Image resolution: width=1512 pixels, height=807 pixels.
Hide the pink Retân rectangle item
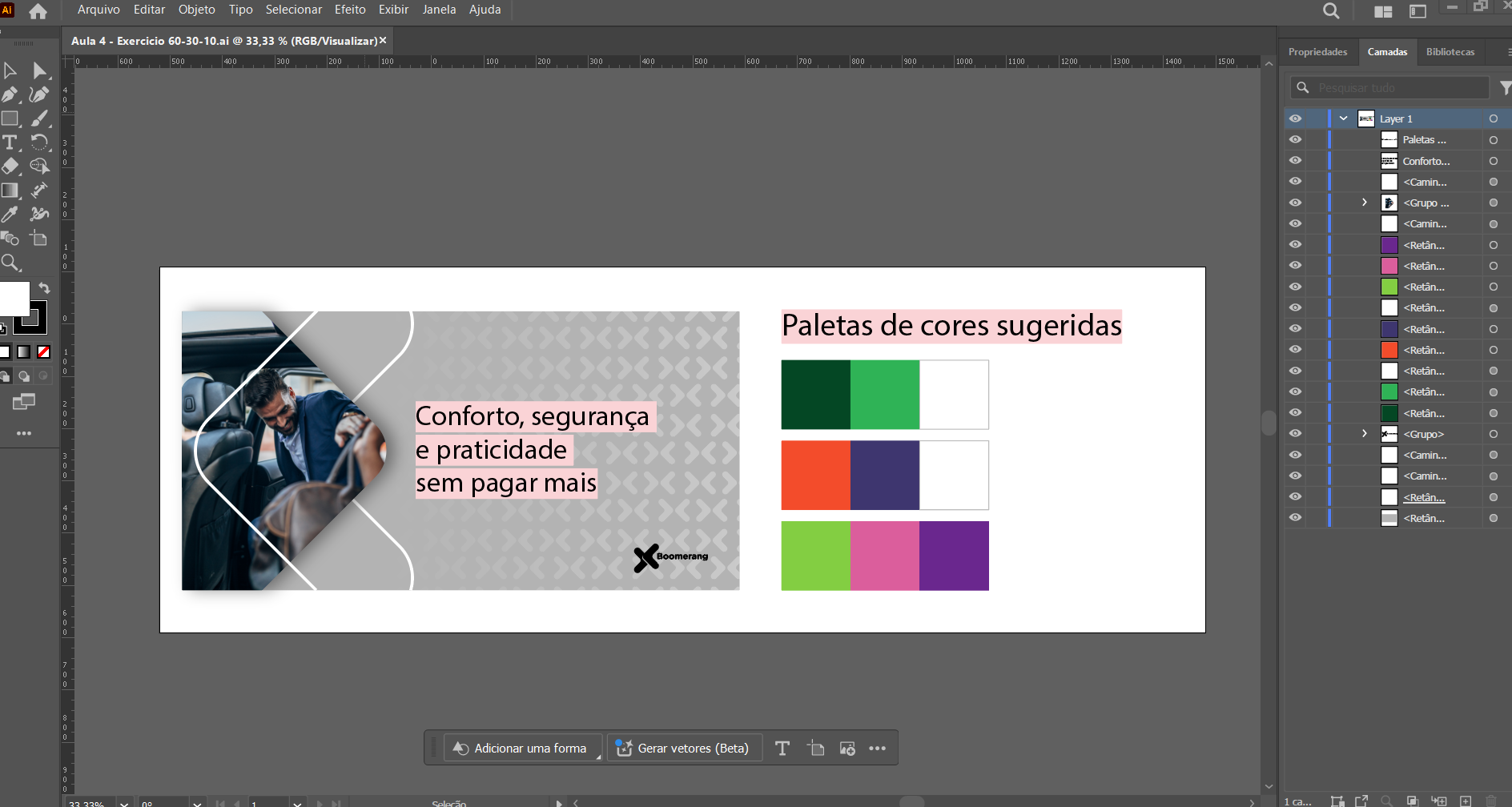click(1295, 266)
